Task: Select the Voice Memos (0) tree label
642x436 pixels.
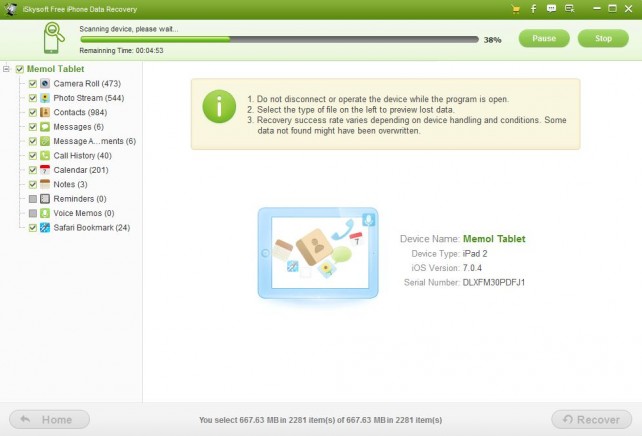Action: [x=84, y=213]
